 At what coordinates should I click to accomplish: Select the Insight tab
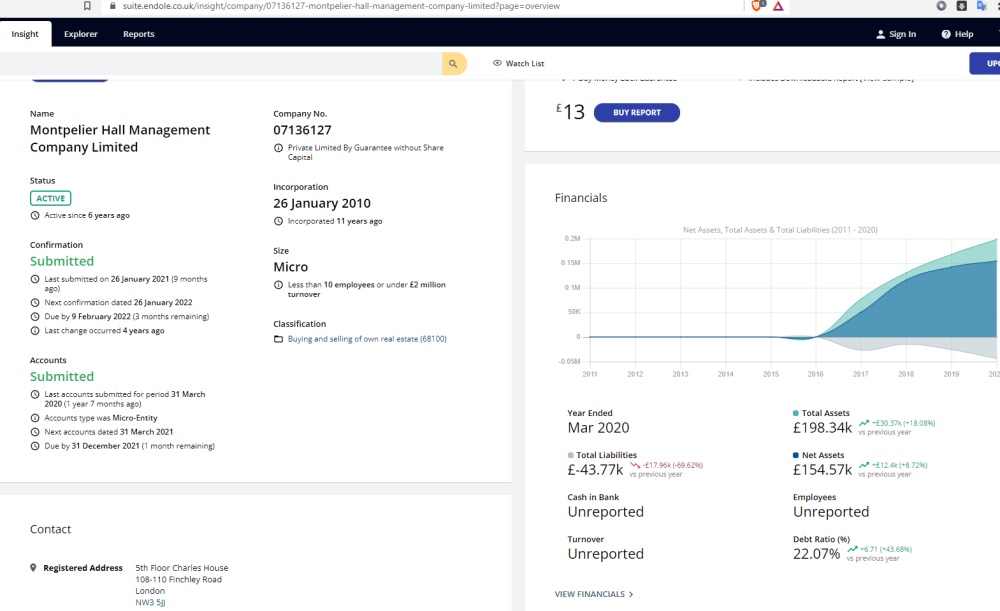click(25, 34)
